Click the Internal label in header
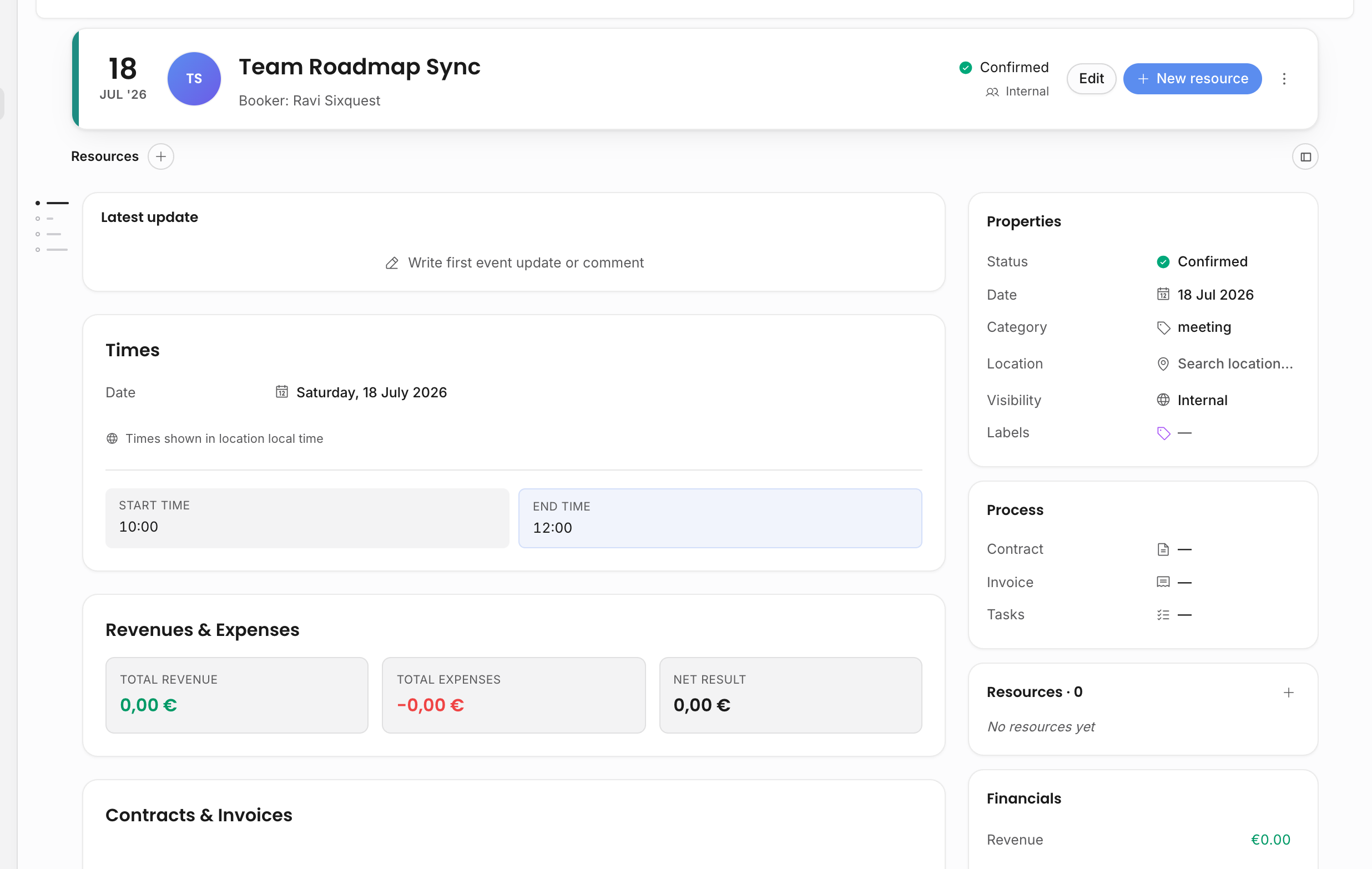 pyautogui.click(x=1027, y=91)
